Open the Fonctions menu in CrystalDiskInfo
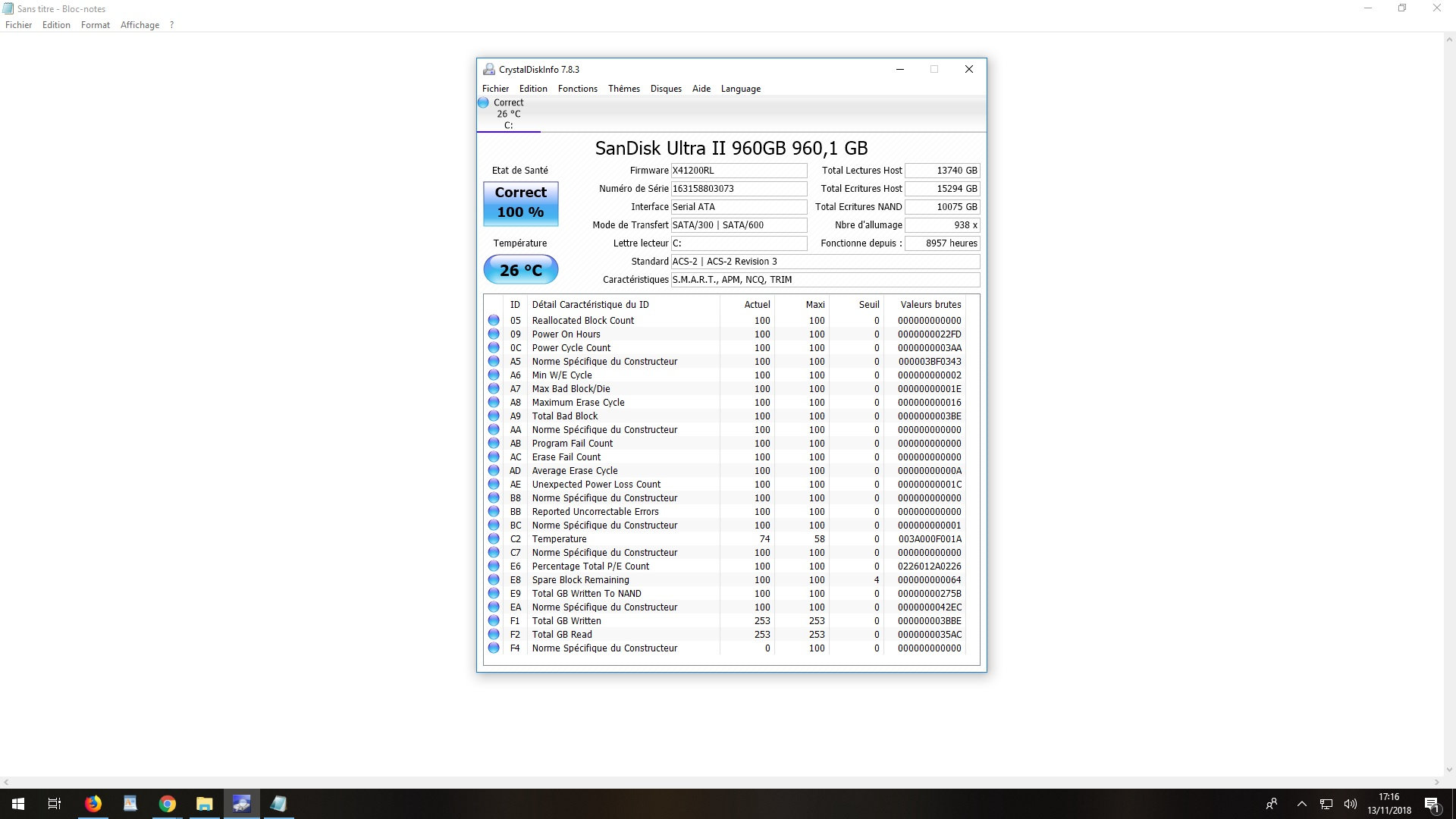The image size is (1456, 819). [x=577, y=89]
